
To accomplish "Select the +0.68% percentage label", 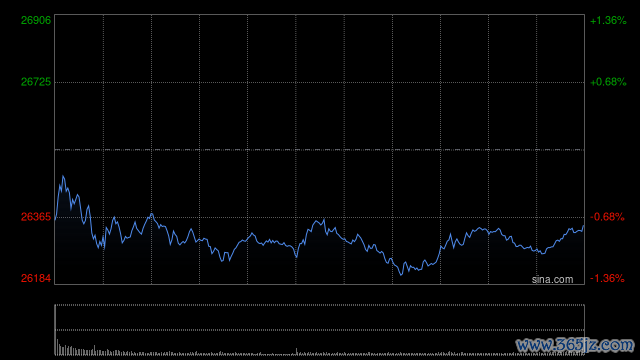I will coord(608,82).
